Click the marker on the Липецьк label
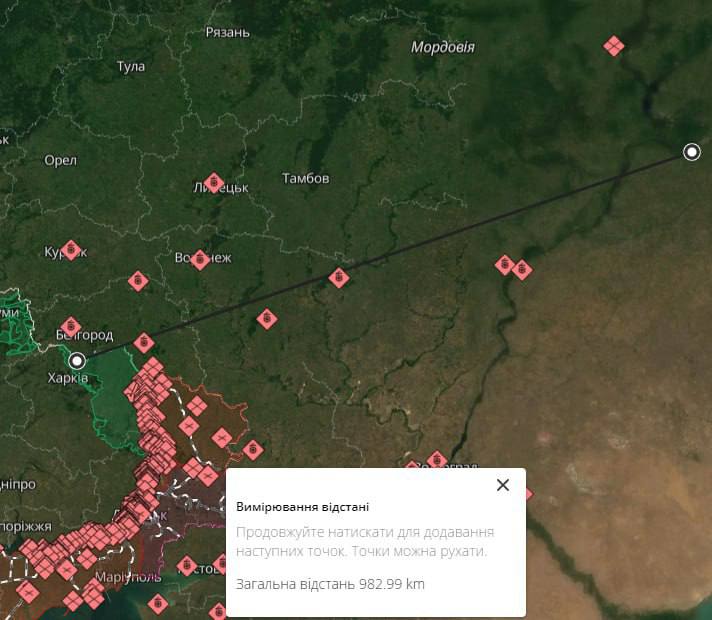Viewport: 712px width, 620px height. [213, 183]
